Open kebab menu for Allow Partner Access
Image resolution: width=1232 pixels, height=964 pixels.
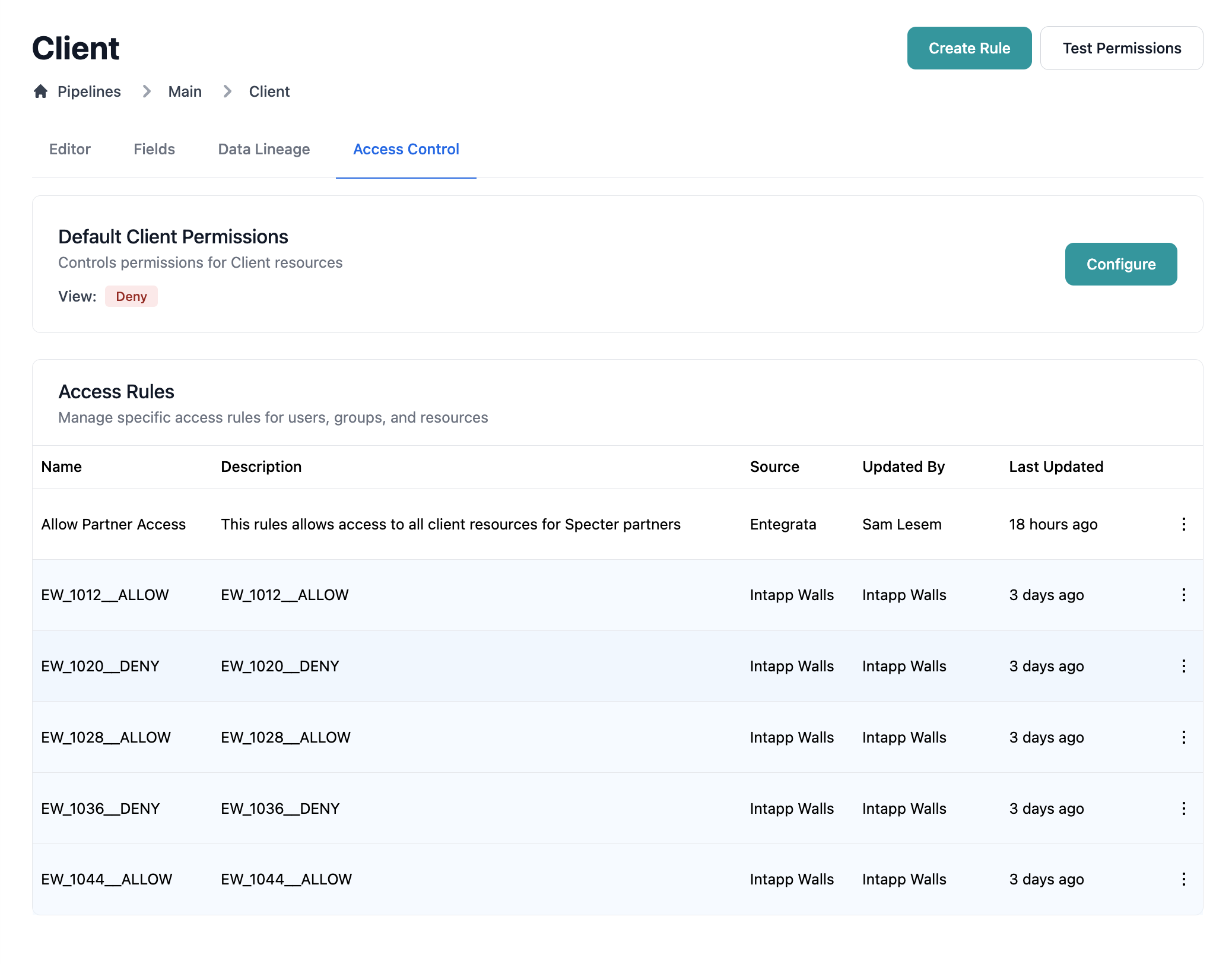[1183, 524]
